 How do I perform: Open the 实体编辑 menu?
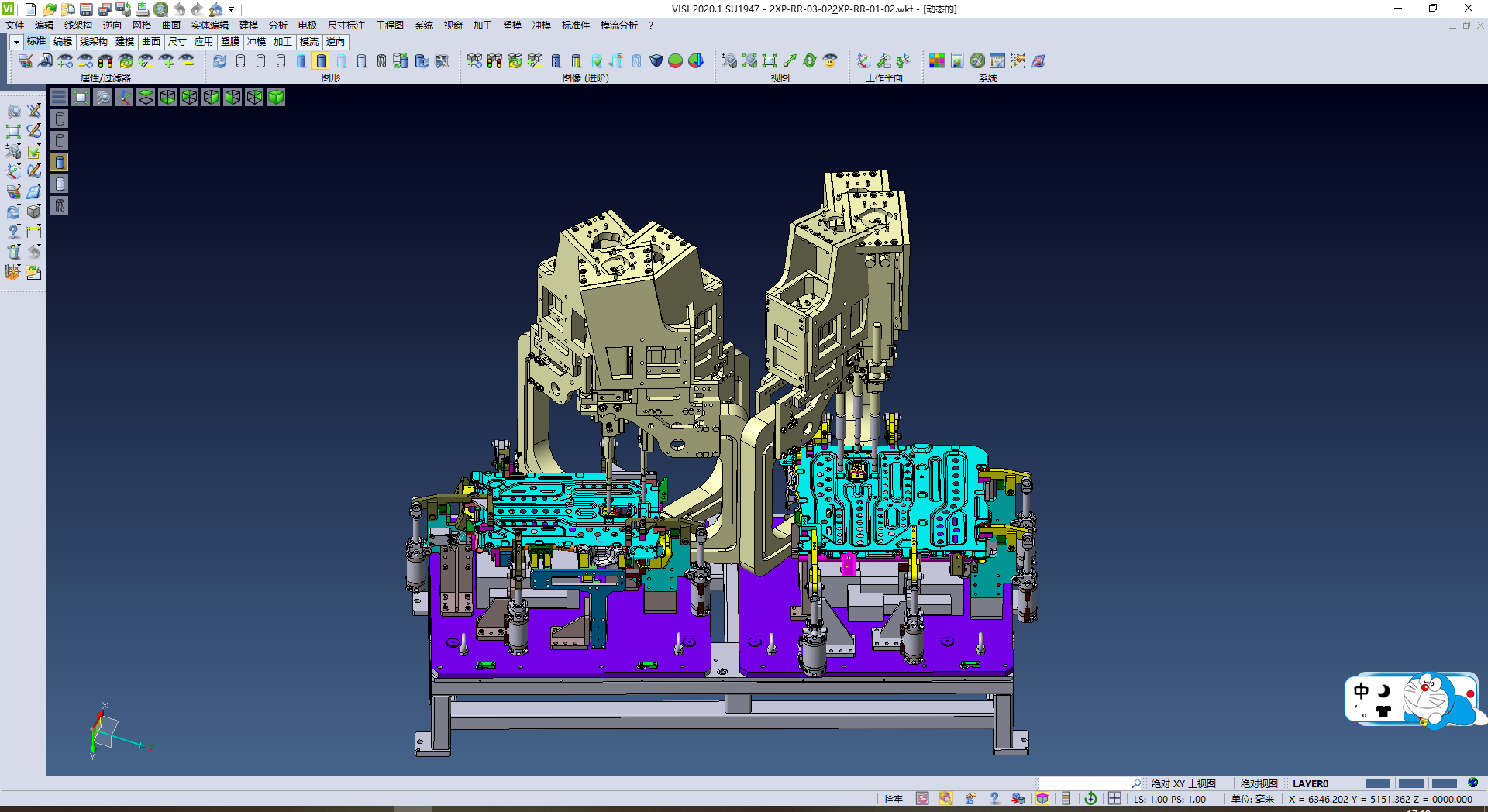(x=209, y=26)
